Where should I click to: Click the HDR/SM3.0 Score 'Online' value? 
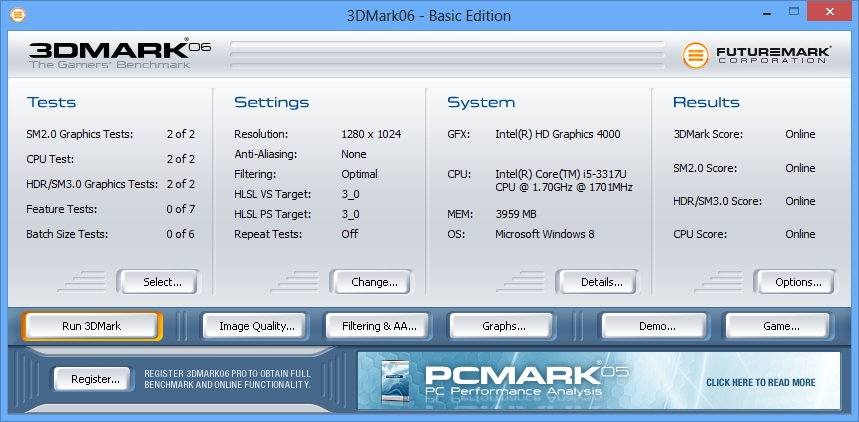(x=800, y=201)
